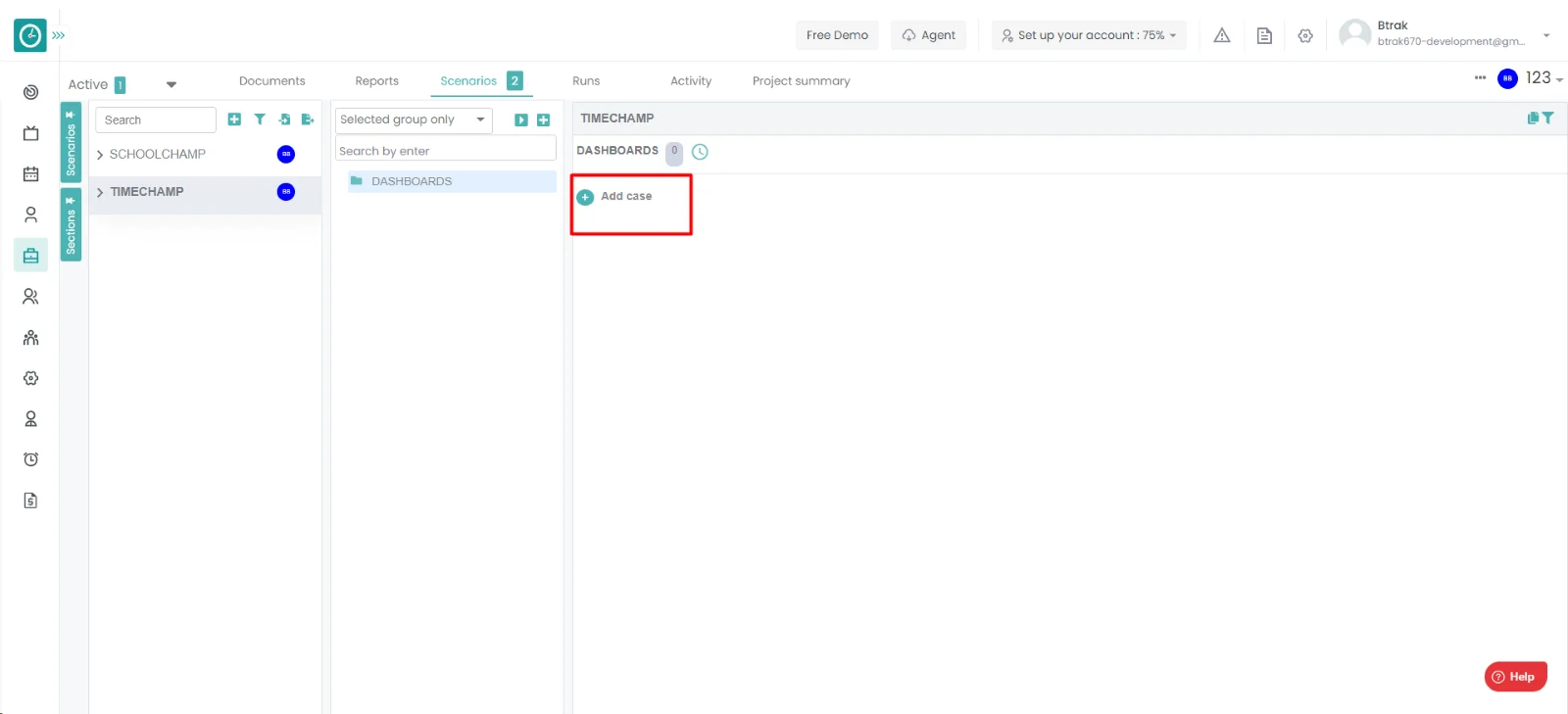Click the add scenario plus icon

pyautogui.click(x=234, y=119)
